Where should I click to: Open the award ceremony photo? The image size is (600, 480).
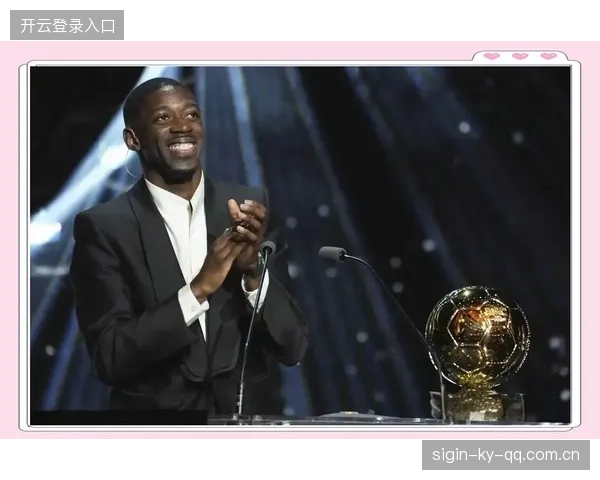click(300, 246)
